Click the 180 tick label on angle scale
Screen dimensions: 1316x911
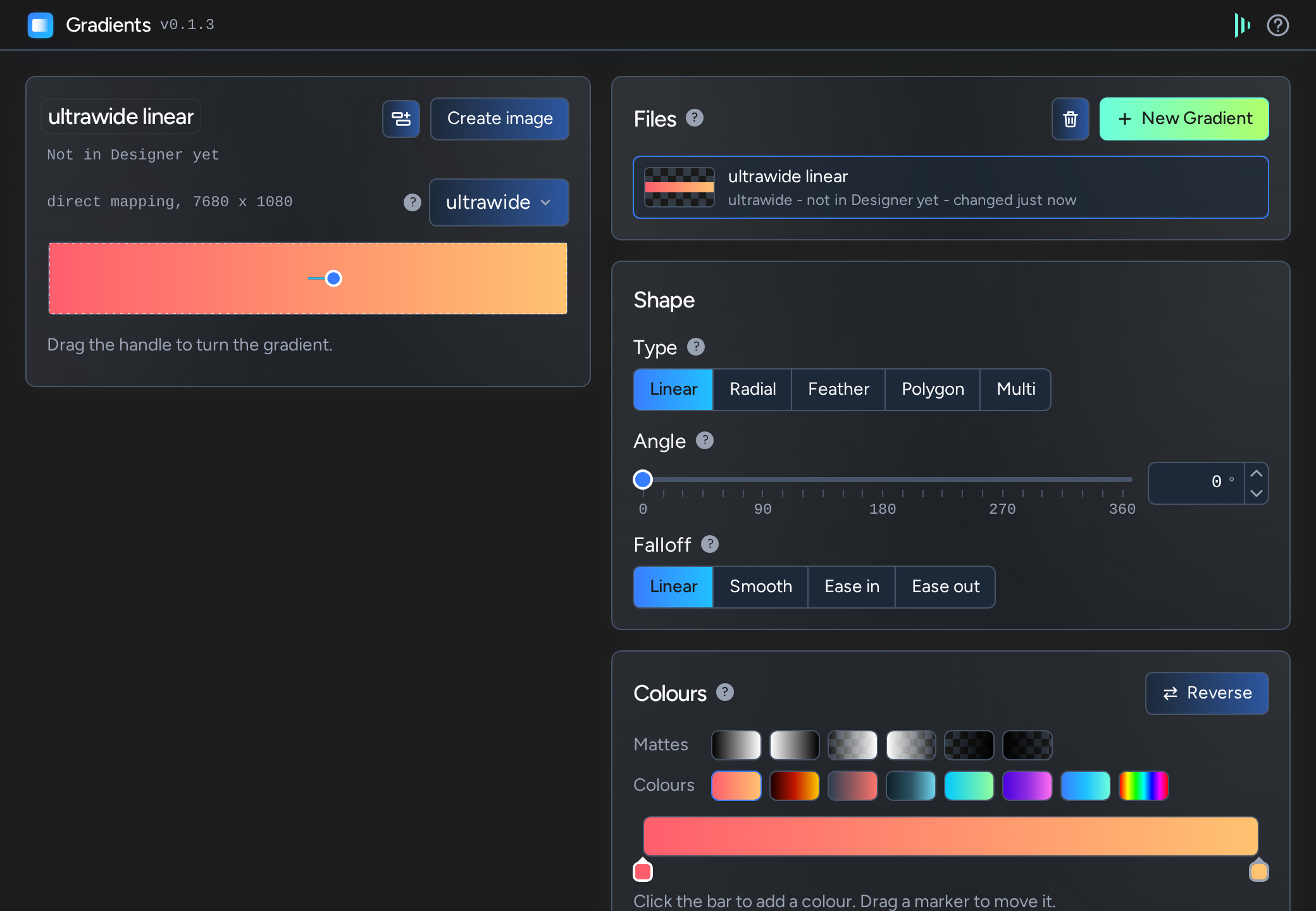click(x=883, y=509)
